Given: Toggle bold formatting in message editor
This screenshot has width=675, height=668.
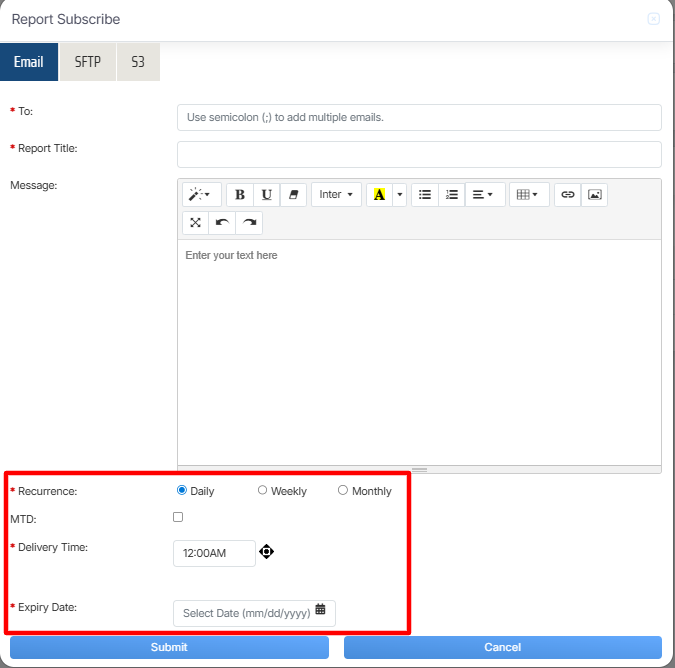Looking at the screenshot, I should pyautogui.click(x=240, y=195).
